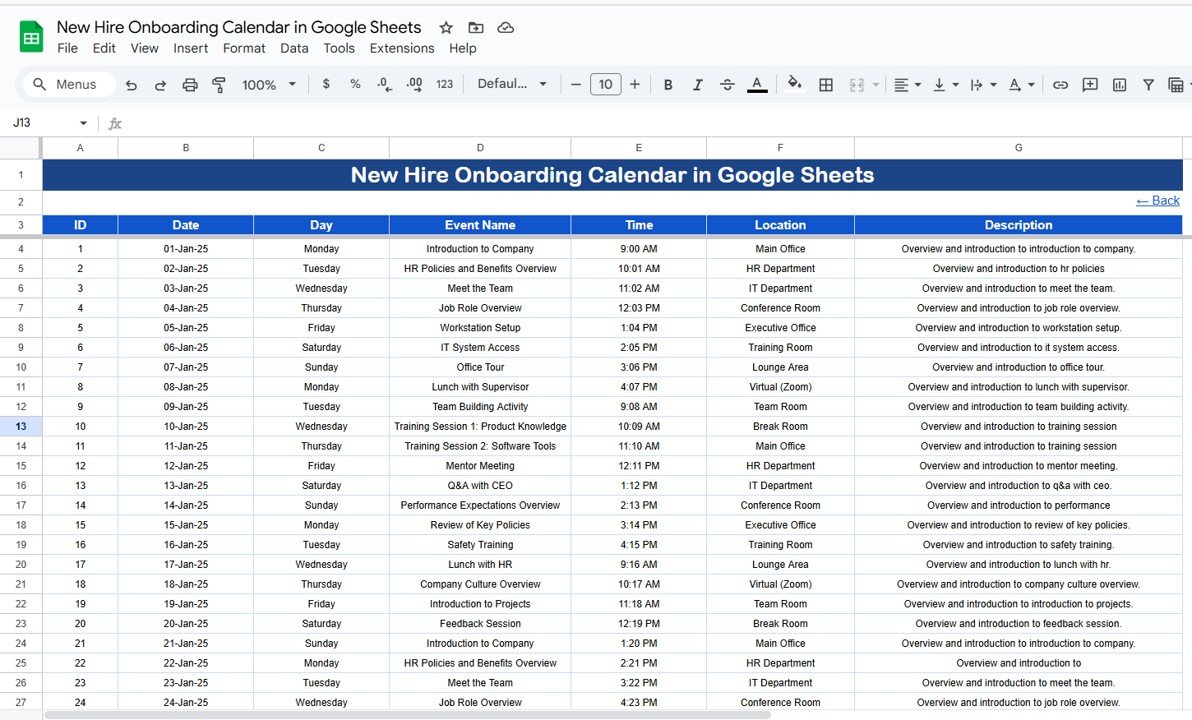1192x720 pixels.
Task: Format as currency with dollar icon
Action: [x=326, y=84]
